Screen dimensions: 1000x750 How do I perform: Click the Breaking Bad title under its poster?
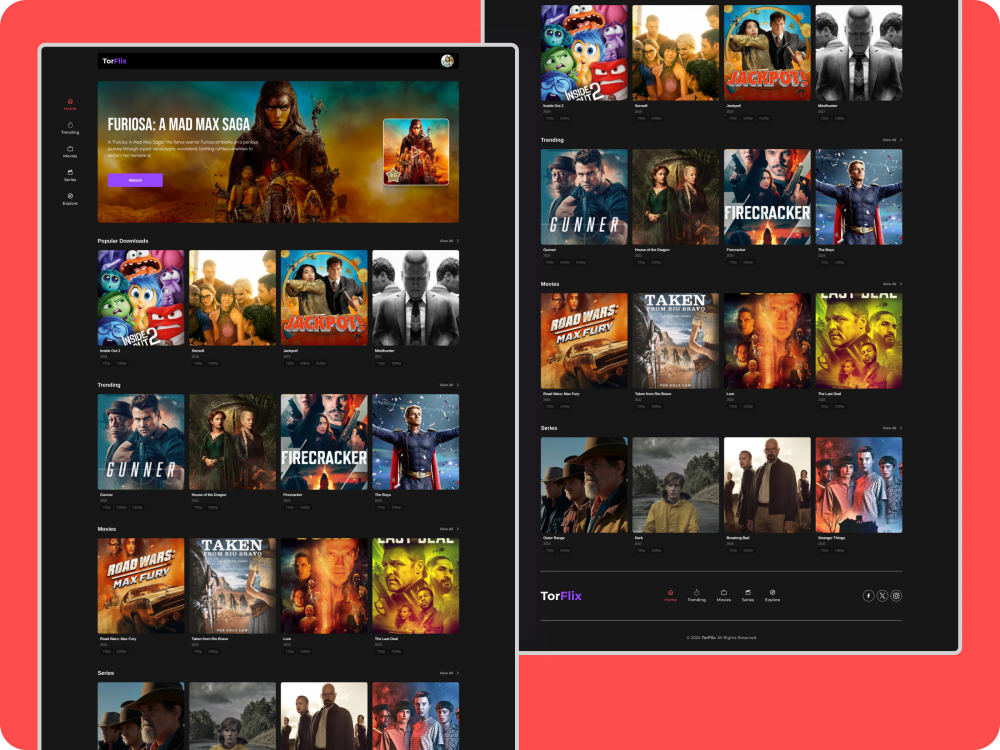click(738, 538)
